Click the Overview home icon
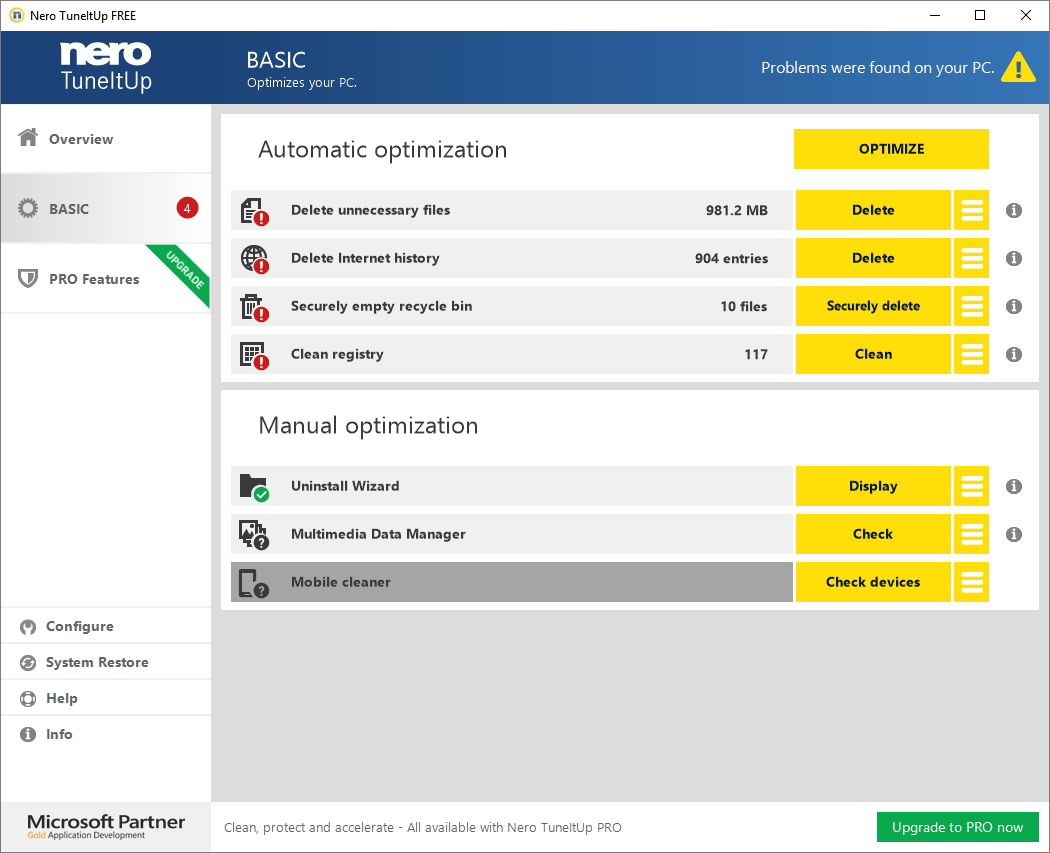This screenshot has height=853, width=1050. (28, 137)
